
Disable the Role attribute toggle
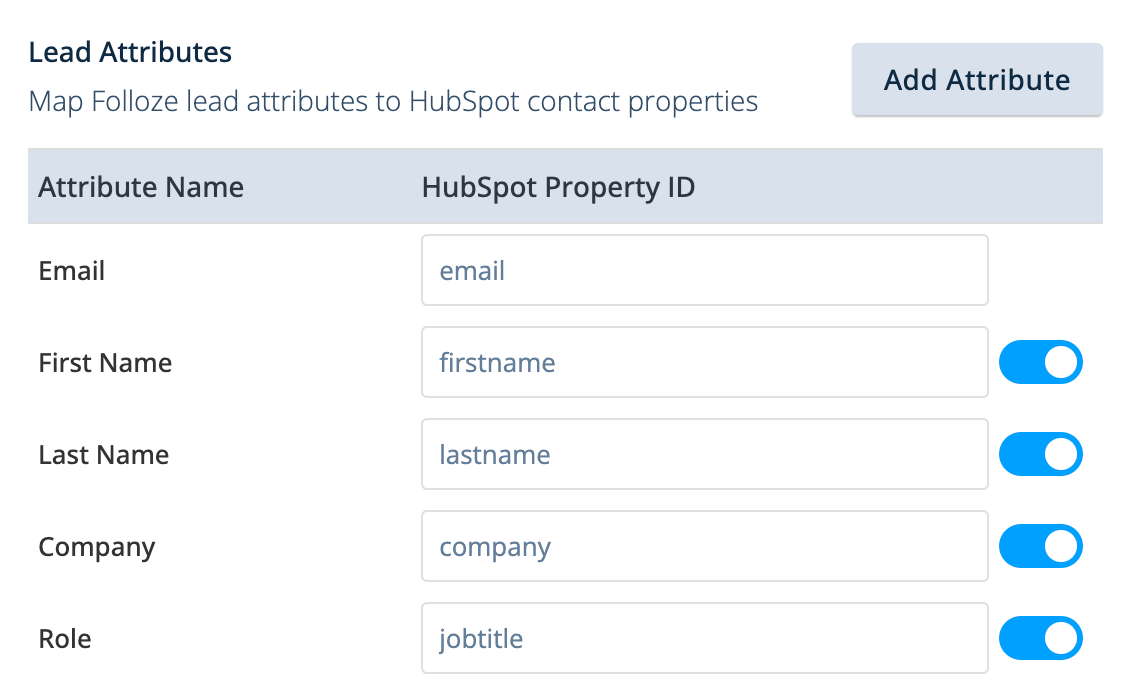1040,638
